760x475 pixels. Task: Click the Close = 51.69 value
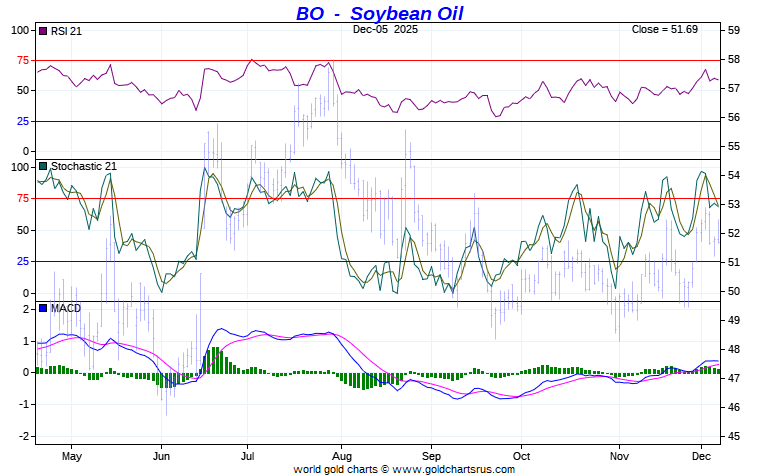coord(665,29)
